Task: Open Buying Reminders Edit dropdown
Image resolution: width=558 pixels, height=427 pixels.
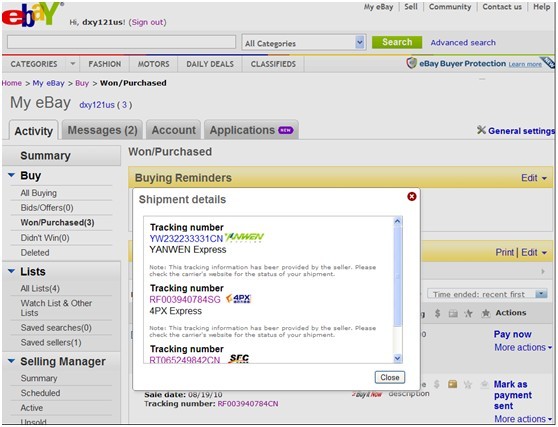Action: click(x=533, y=178)
